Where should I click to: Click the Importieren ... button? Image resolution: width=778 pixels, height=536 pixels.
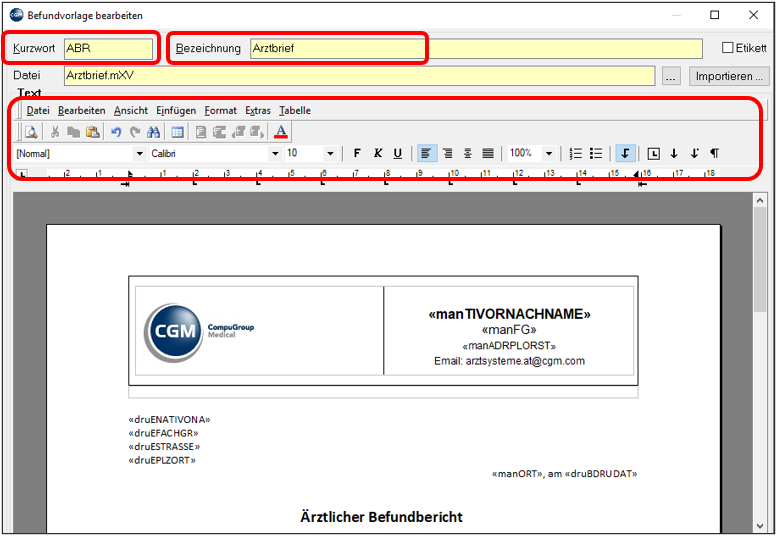click(729, 76)
